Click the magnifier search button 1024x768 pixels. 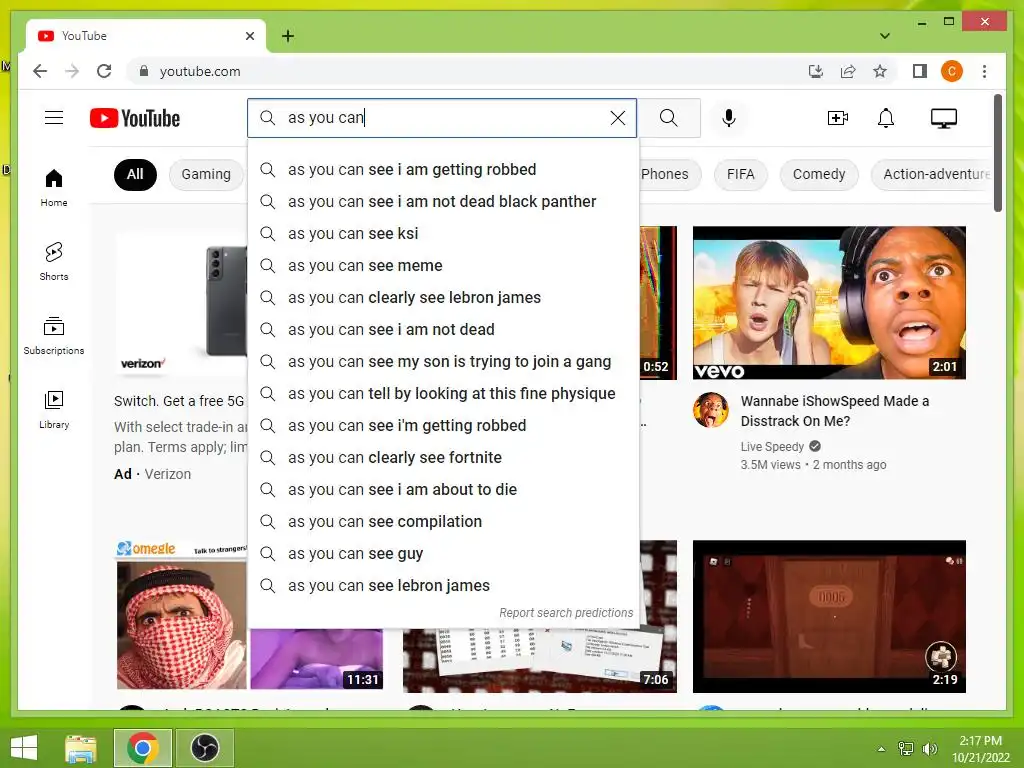[668, 118]
